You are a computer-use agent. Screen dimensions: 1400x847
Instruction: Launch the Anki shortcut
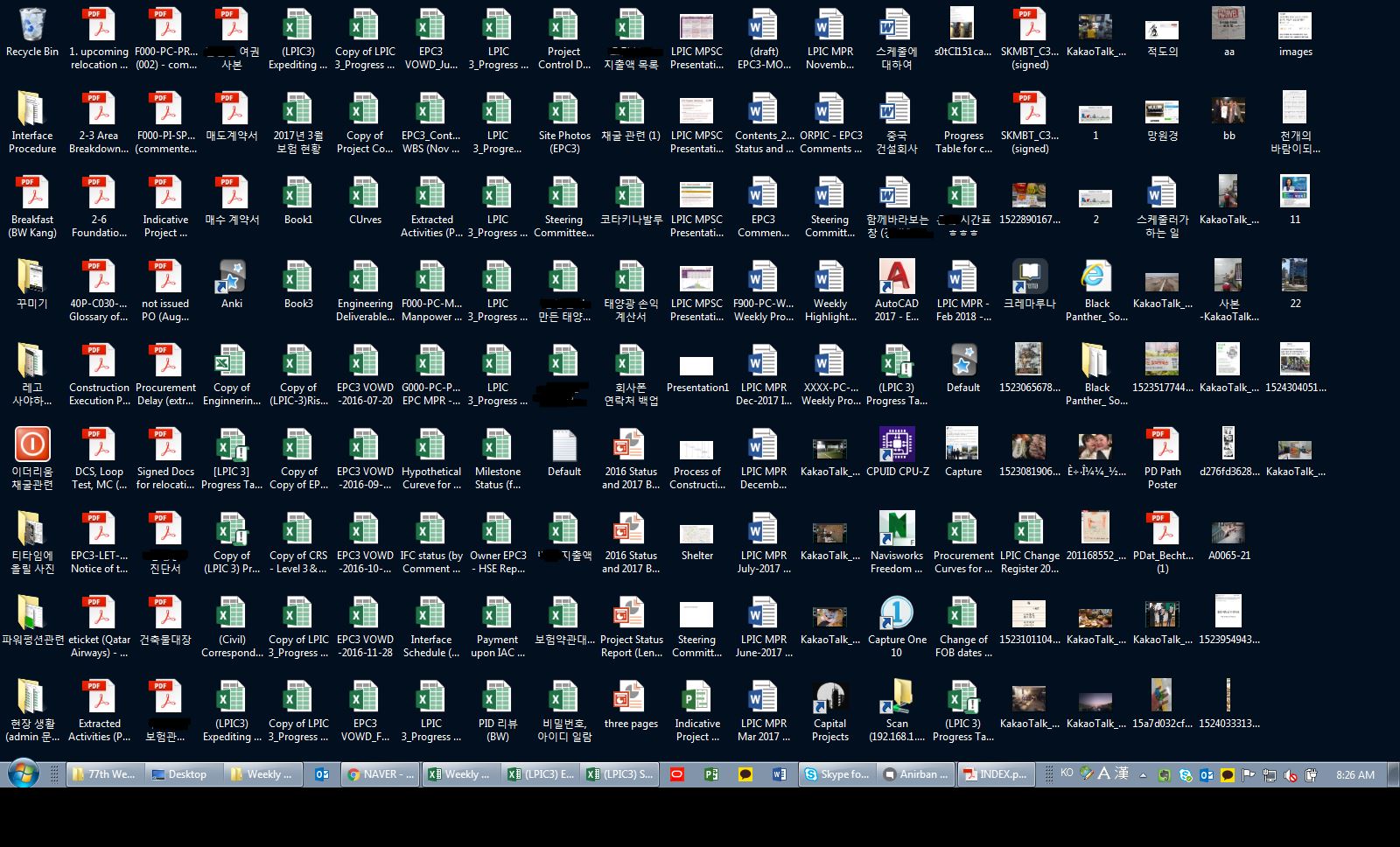pos(232,284)
